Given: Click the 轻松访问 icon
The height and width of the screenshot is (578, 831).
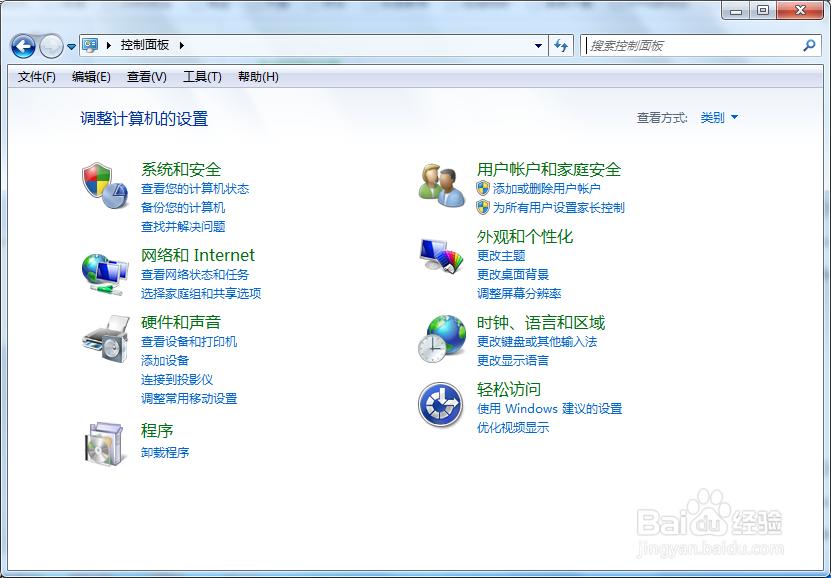Looking at the screenshot, I should point(439,405).
